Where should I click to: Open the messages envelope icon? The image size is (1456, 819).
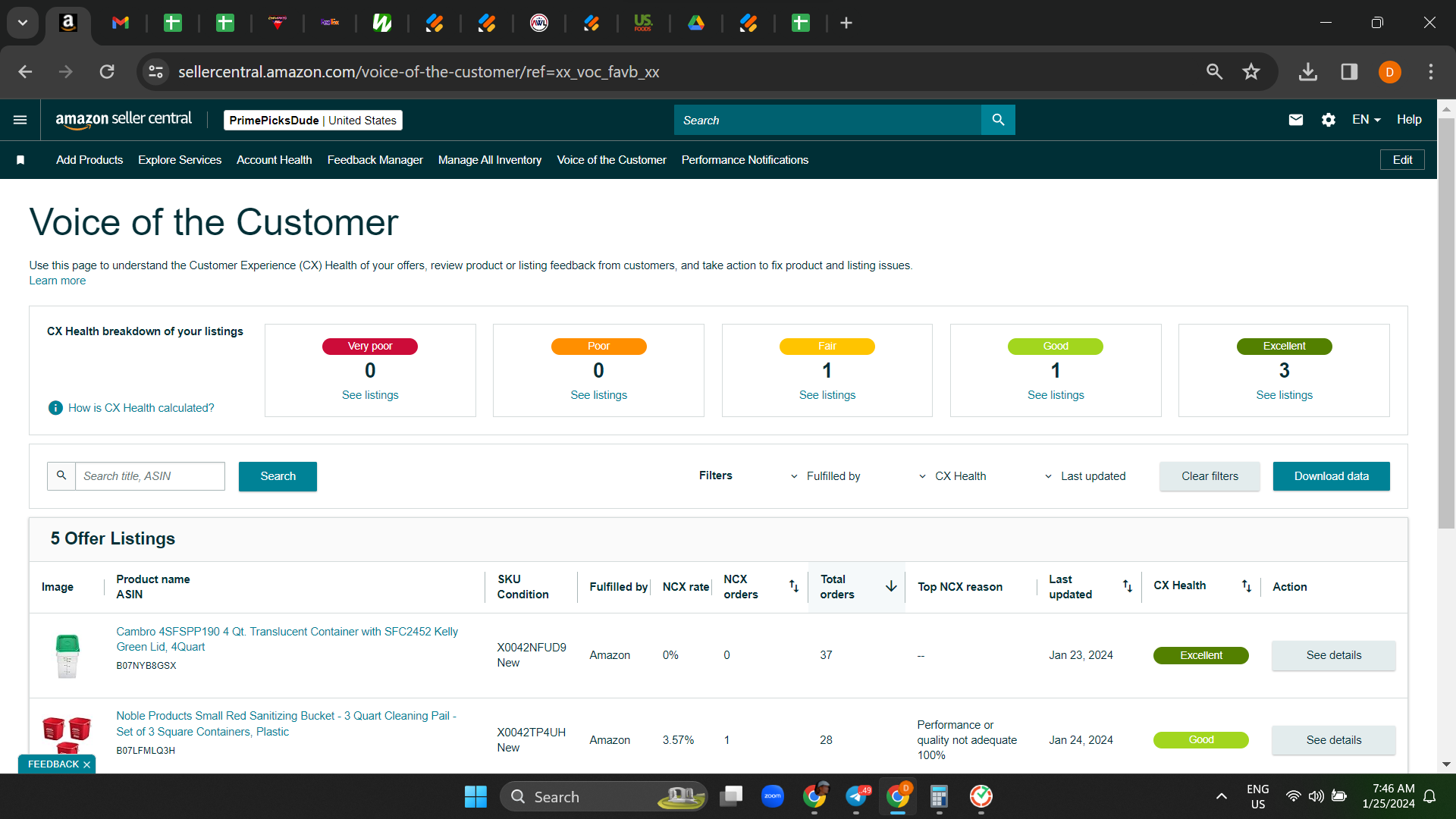1296,120
